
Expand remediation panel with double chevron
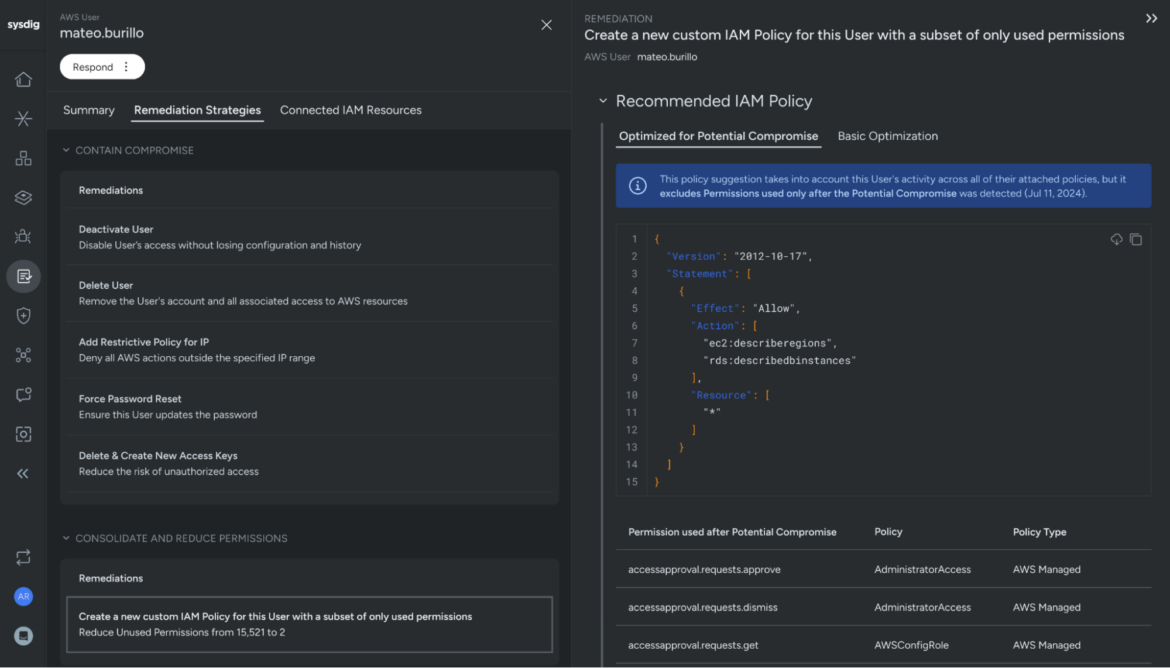tap(1152, 17)
